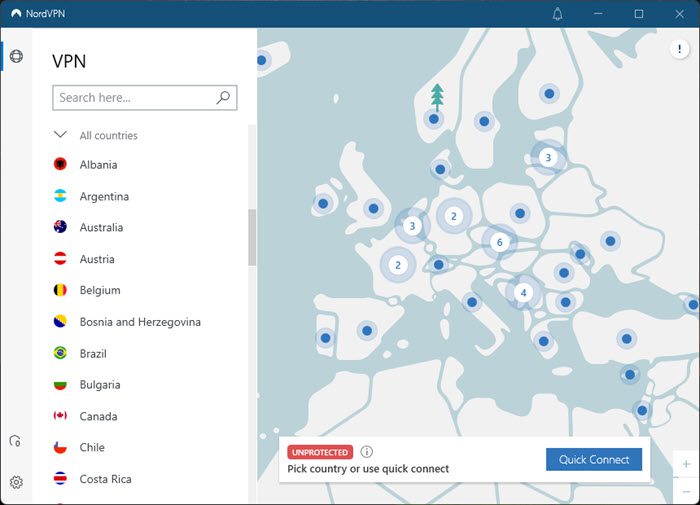Viewport: 700px width, 505px height.
Task: Select the map cluster labeled 6
Action: click(500, 242)
